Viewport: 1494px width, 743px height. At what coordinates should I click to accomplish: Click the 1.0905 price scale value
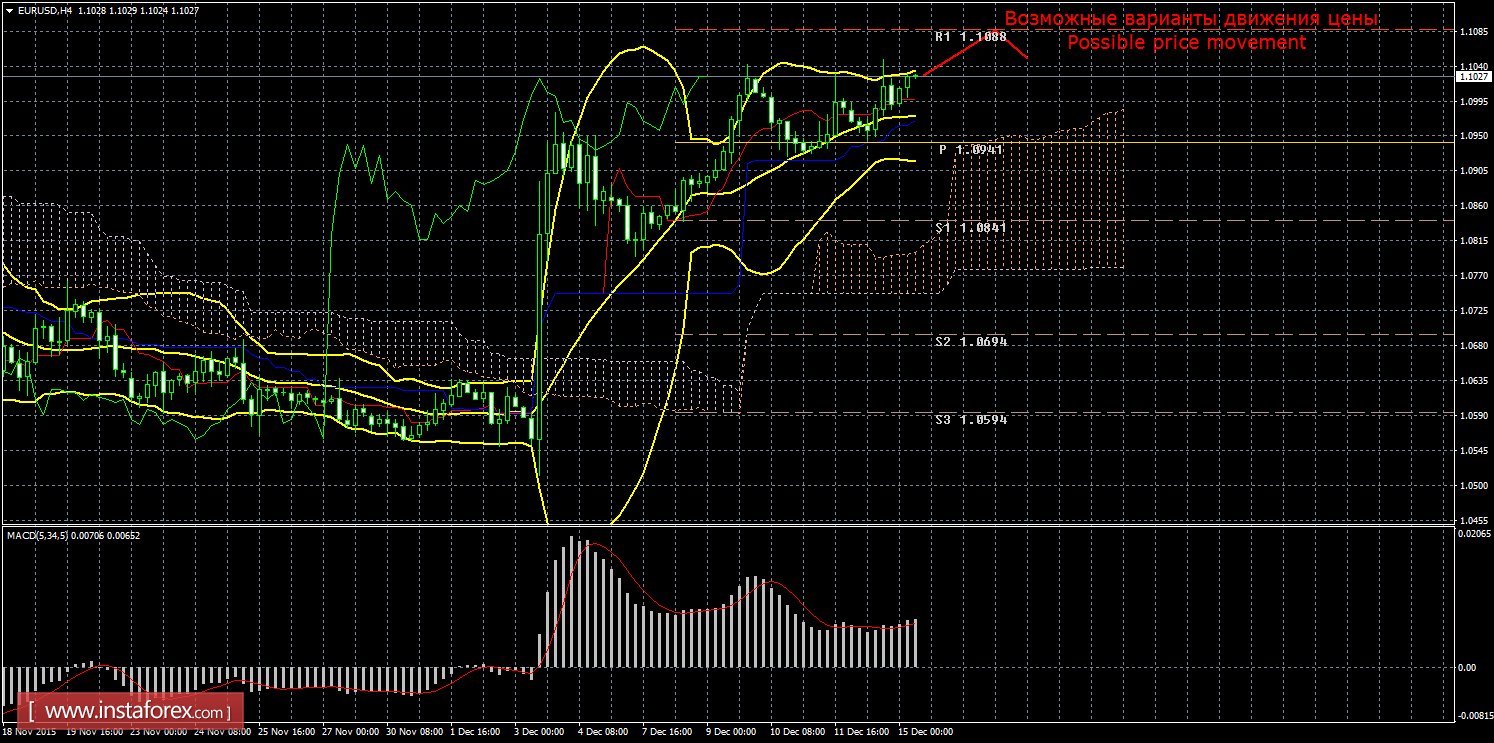point(1473,171)
